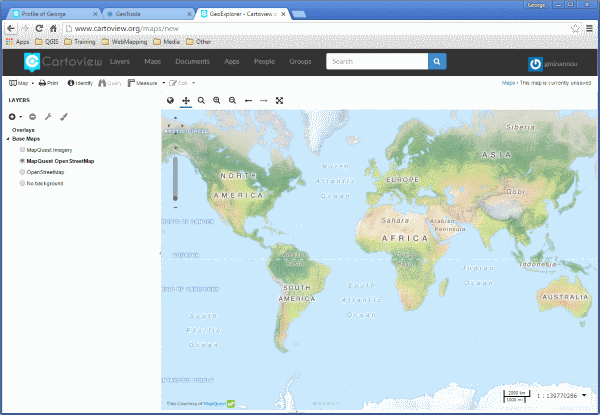
Task: Select MapQuest OpenStreetMap radio button
Action: pyautogui.click(x=22, y=161)
